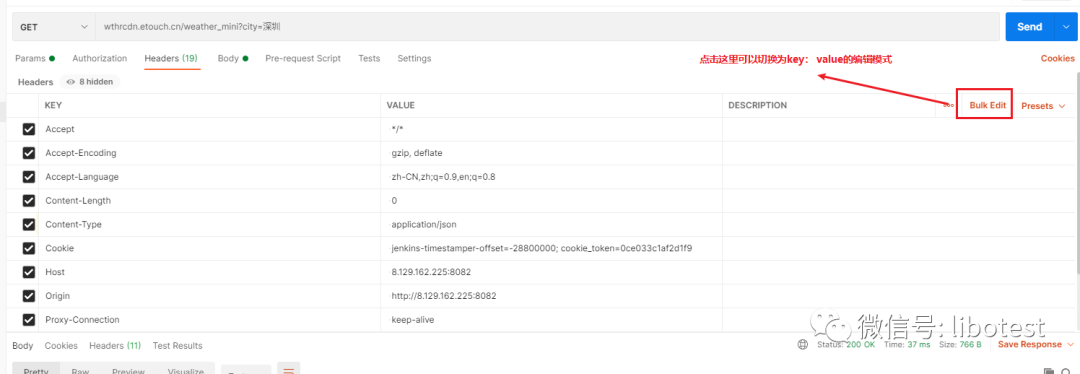Open the three-dots column options menu
This screenshot has height=374, width=1080.
pyautogui.click(x=948, y=105)
